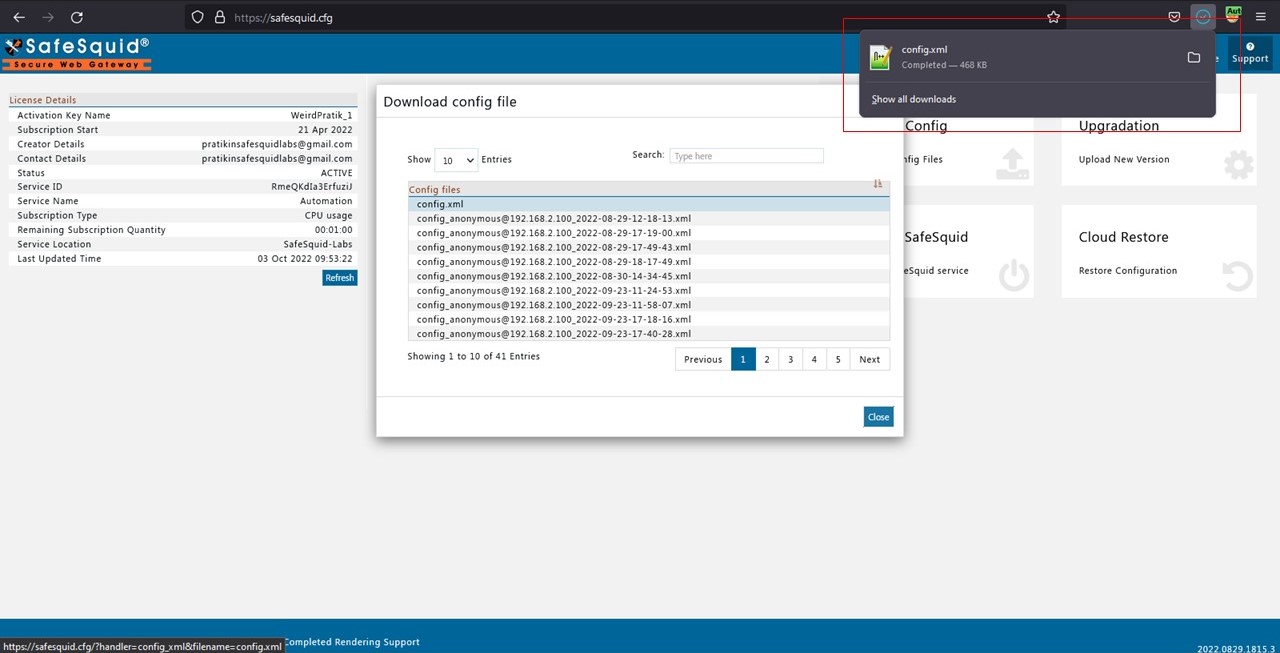This screenshot has width=1280, height=653.
Task: Click the Config upload arrow icon
Action: tap(1013, 164)
